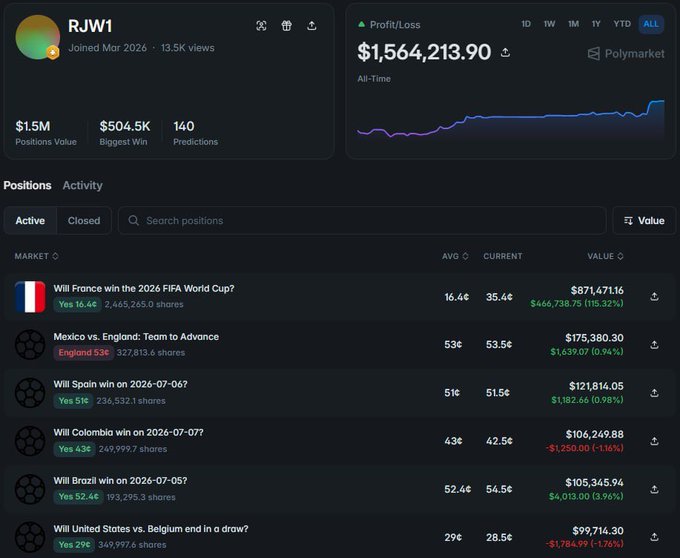Click the Yes 51¢ badge
Screen dimensions: 680x558
[73, 401]
